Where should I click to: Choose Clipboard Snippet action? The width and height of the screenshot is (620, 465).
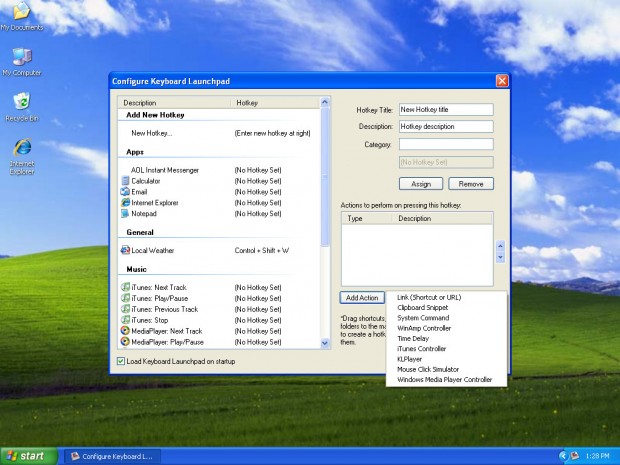tap(446, 308)
